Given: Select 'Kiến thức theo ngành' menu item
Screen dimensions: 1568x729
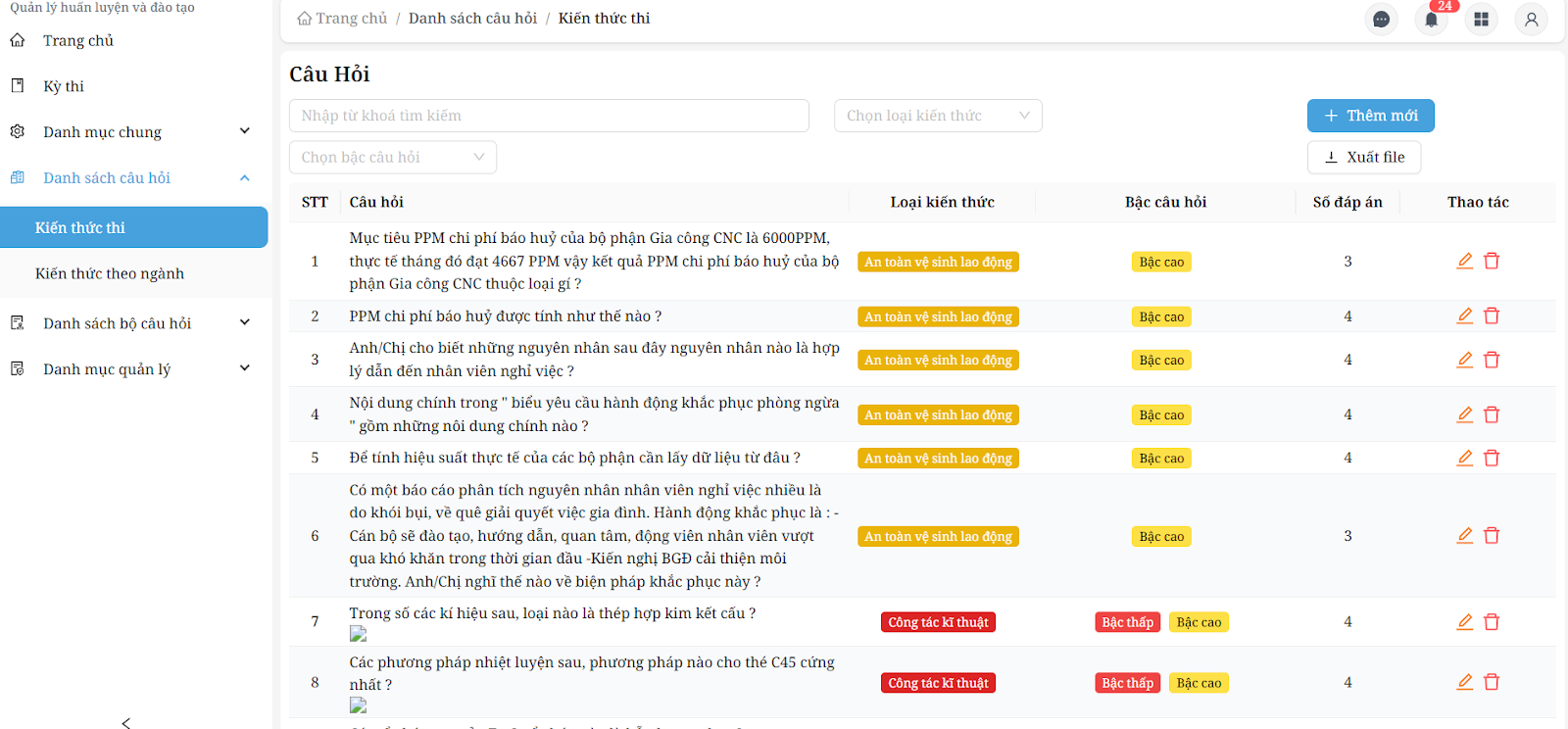Looking at the screenshot, I should (x=110, y=273).
